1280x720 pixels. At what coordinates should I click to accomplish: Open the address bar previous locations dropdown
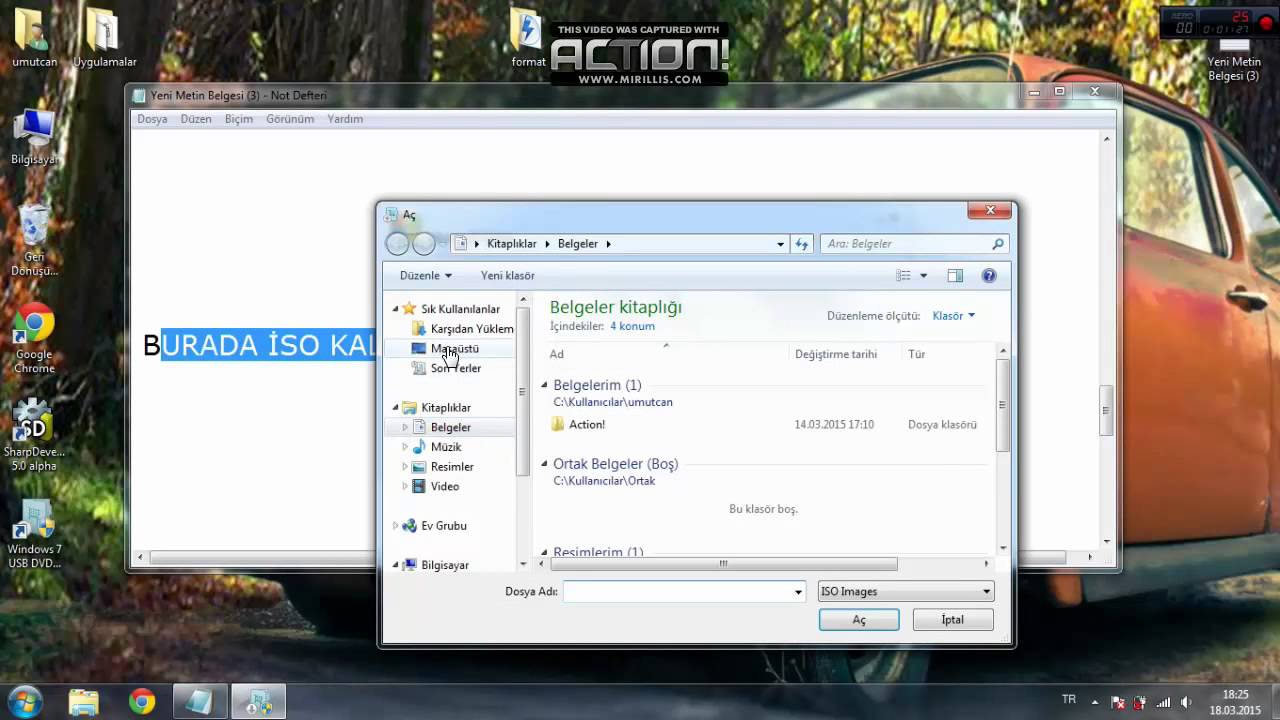coord(781,244)
